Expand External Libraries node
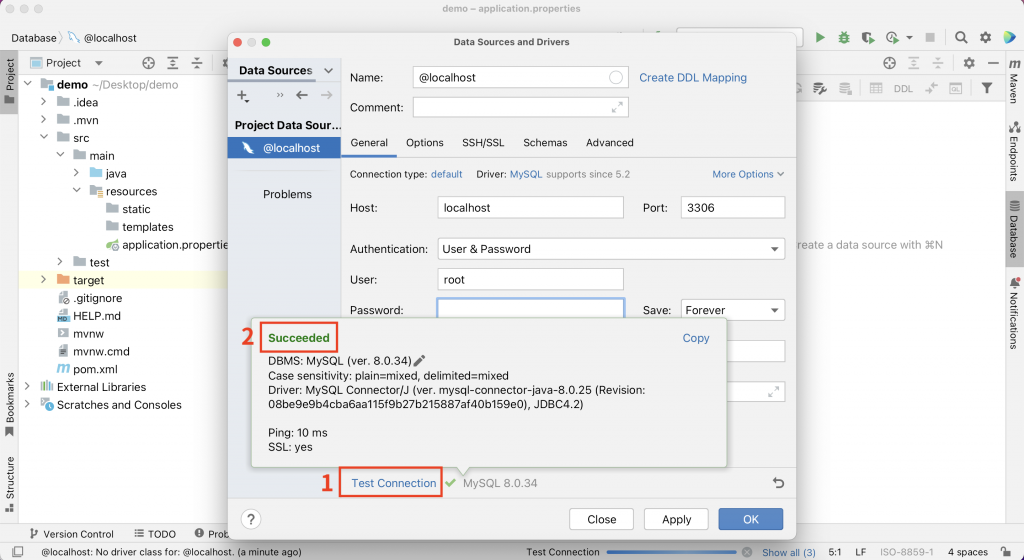The height and width of the screenshot is (560, 1024). point(27,386)
